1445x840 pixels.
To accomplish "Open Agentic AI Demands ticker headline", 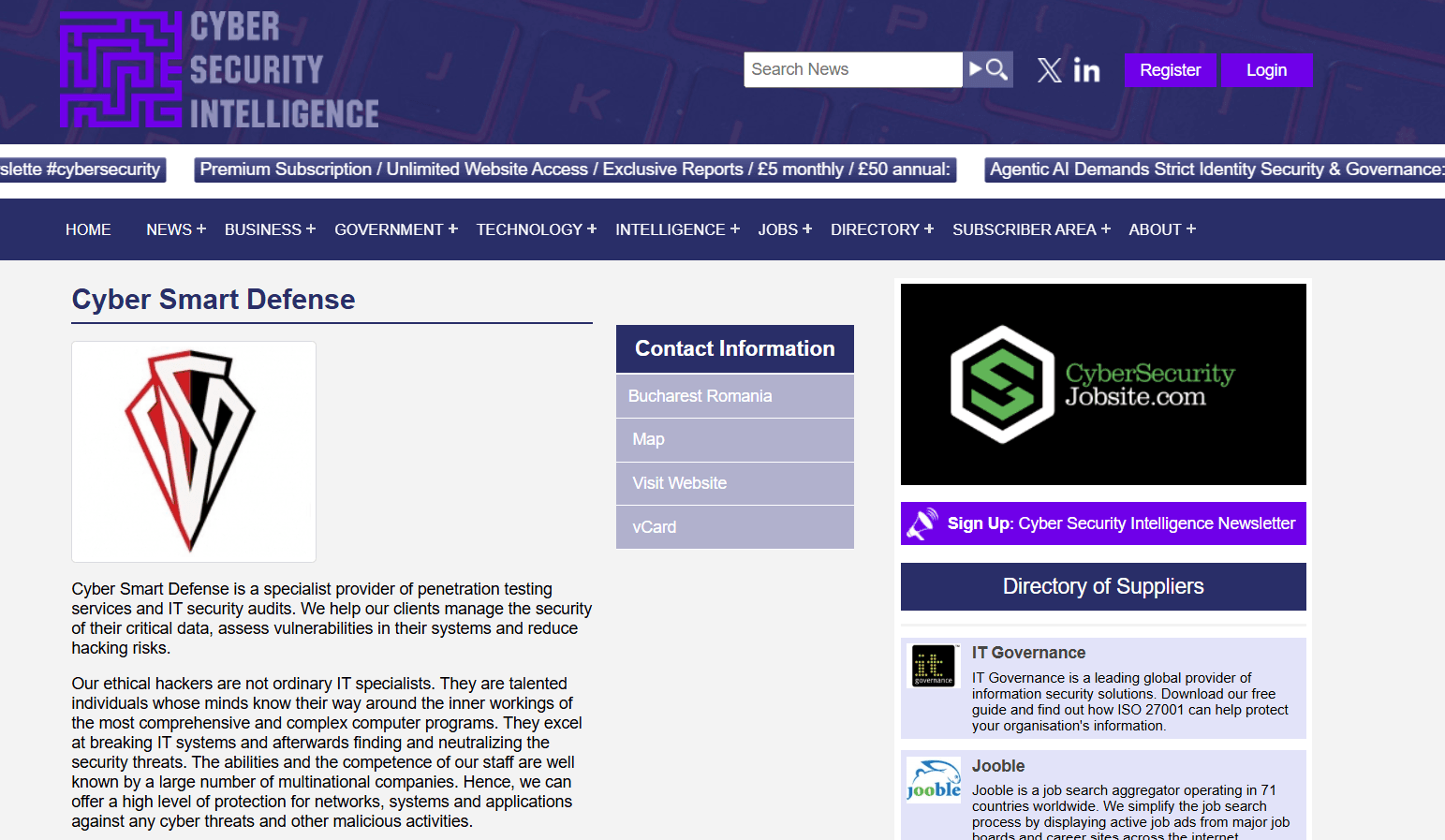I will click(1215, 169).
